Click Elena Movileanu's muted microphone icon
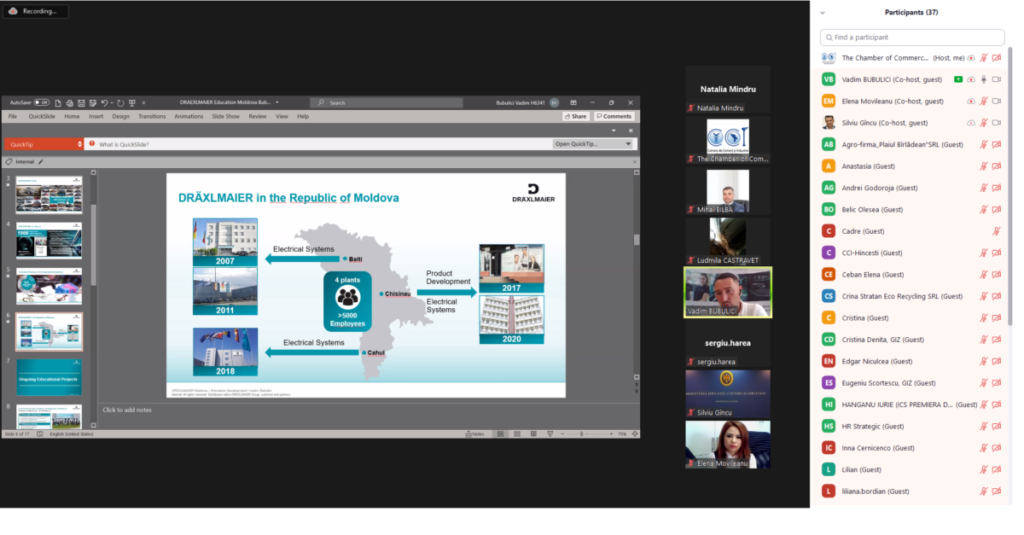Image resolution: width=1024 pixels, height=535 pixels. click(984, 101)
